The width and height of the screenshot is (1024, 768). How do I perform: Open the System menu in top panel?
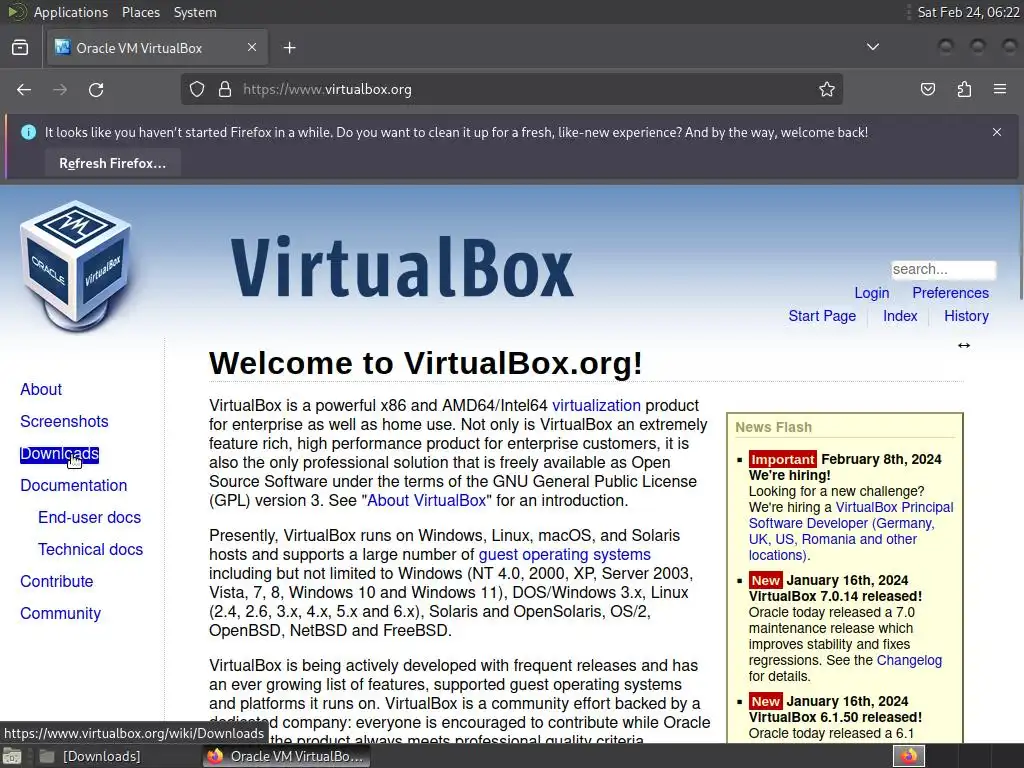195,12
